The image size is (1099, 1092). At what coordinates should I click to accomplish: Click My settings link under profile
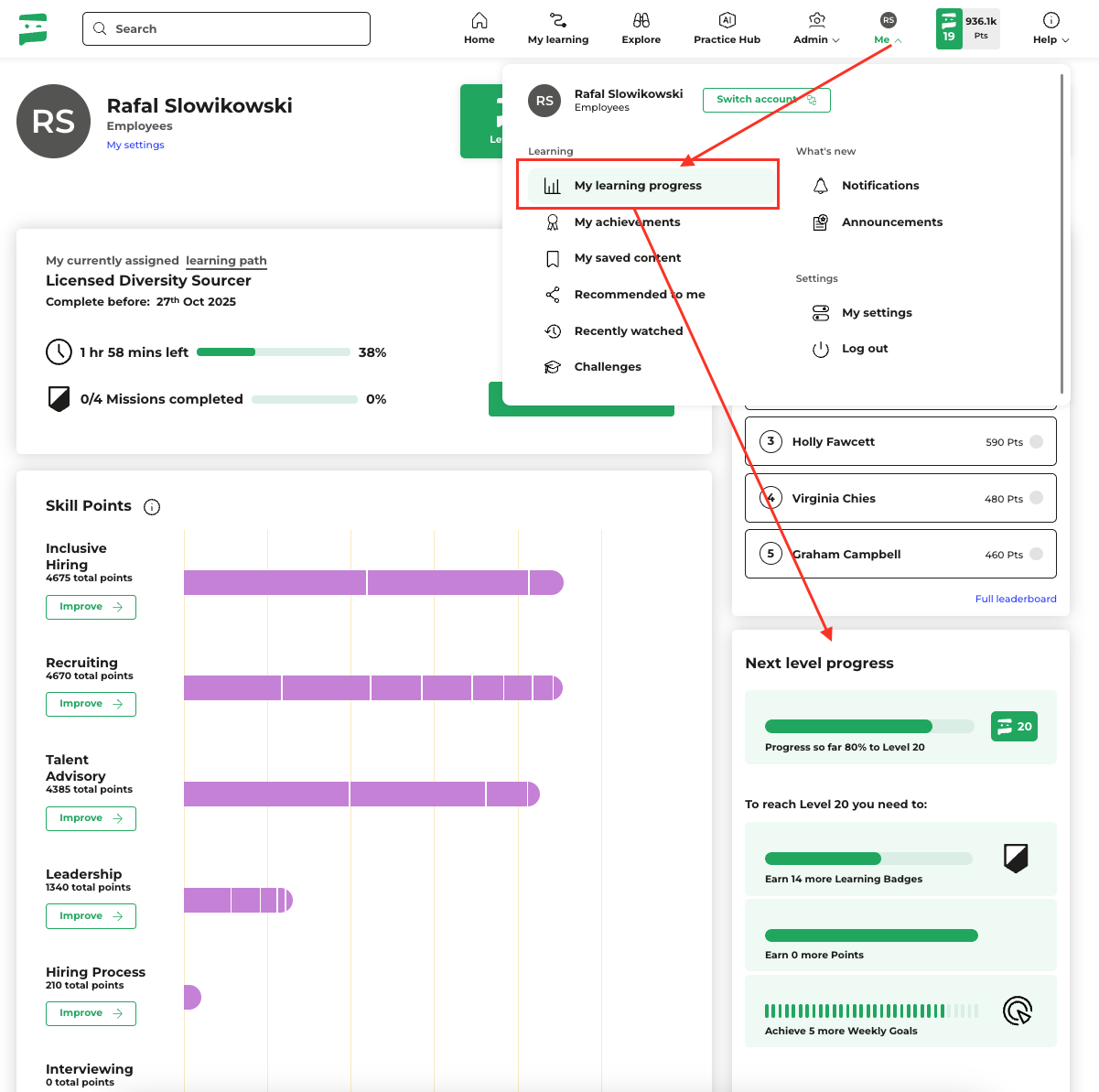tap(135, 145)
